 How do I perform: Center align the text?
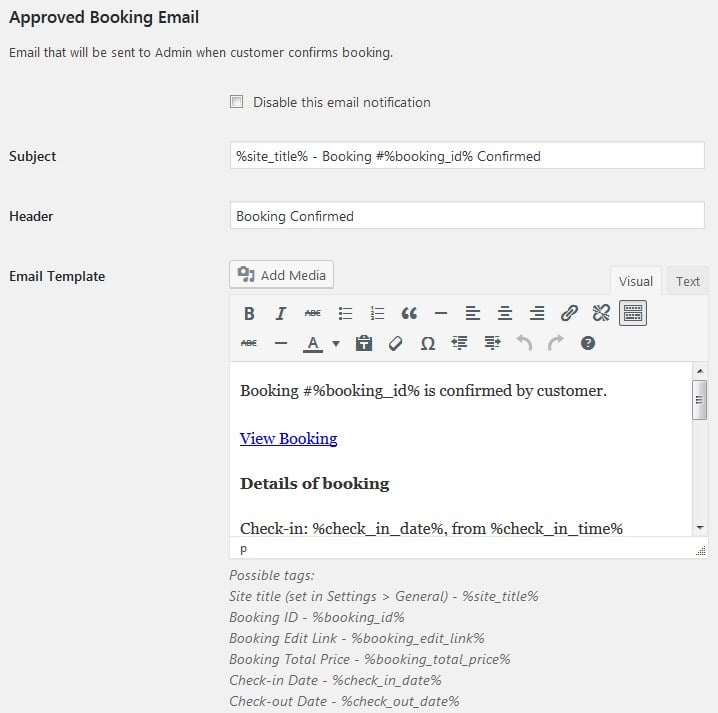[x=505, y=313]
